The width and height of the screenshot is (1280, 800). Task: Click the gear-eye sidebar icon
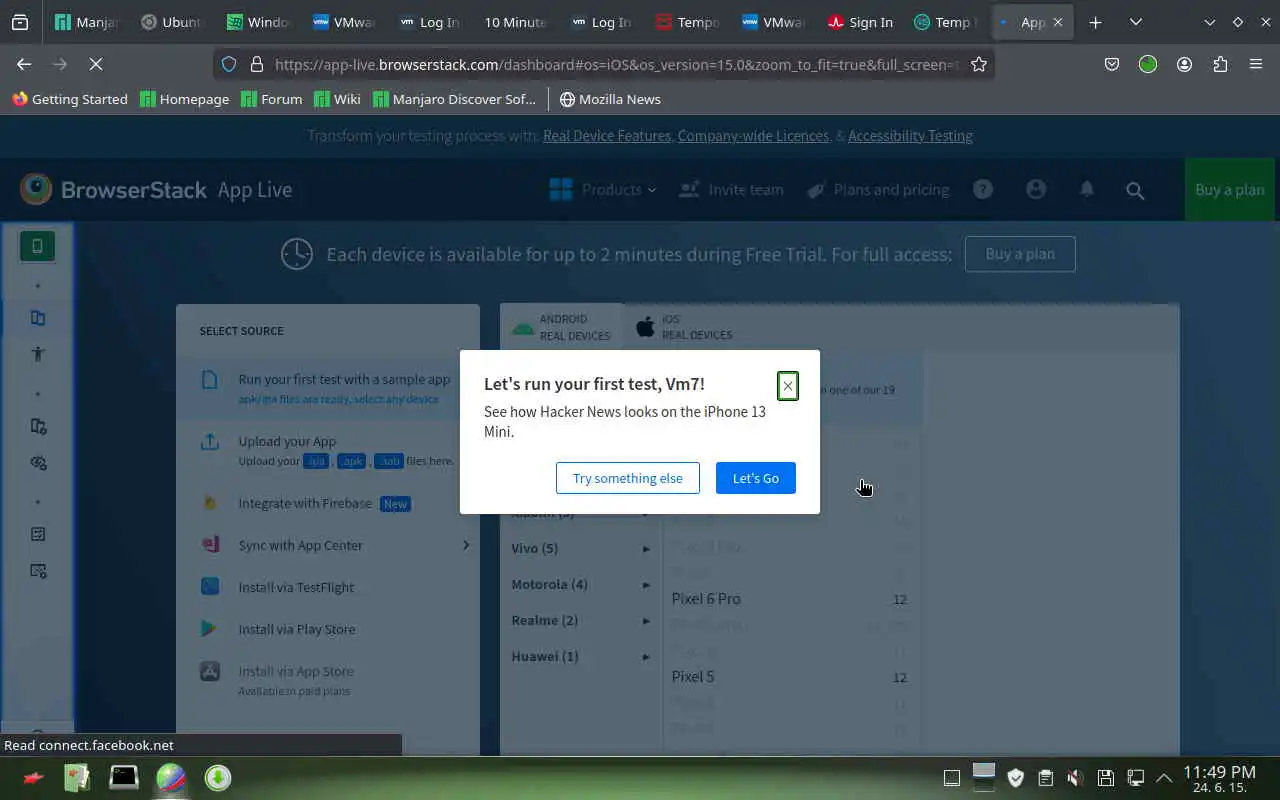pos(38,463)
